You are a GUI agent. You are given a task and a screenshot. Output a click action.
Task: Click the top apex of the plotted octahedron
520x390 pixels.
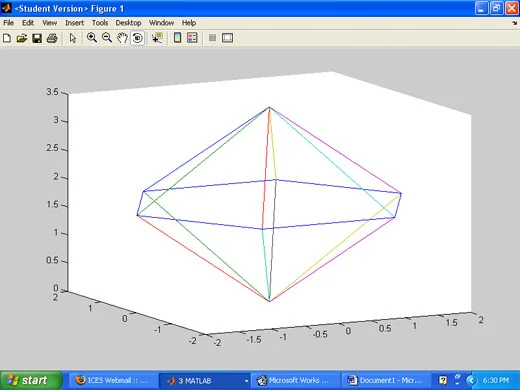[269, 107]
